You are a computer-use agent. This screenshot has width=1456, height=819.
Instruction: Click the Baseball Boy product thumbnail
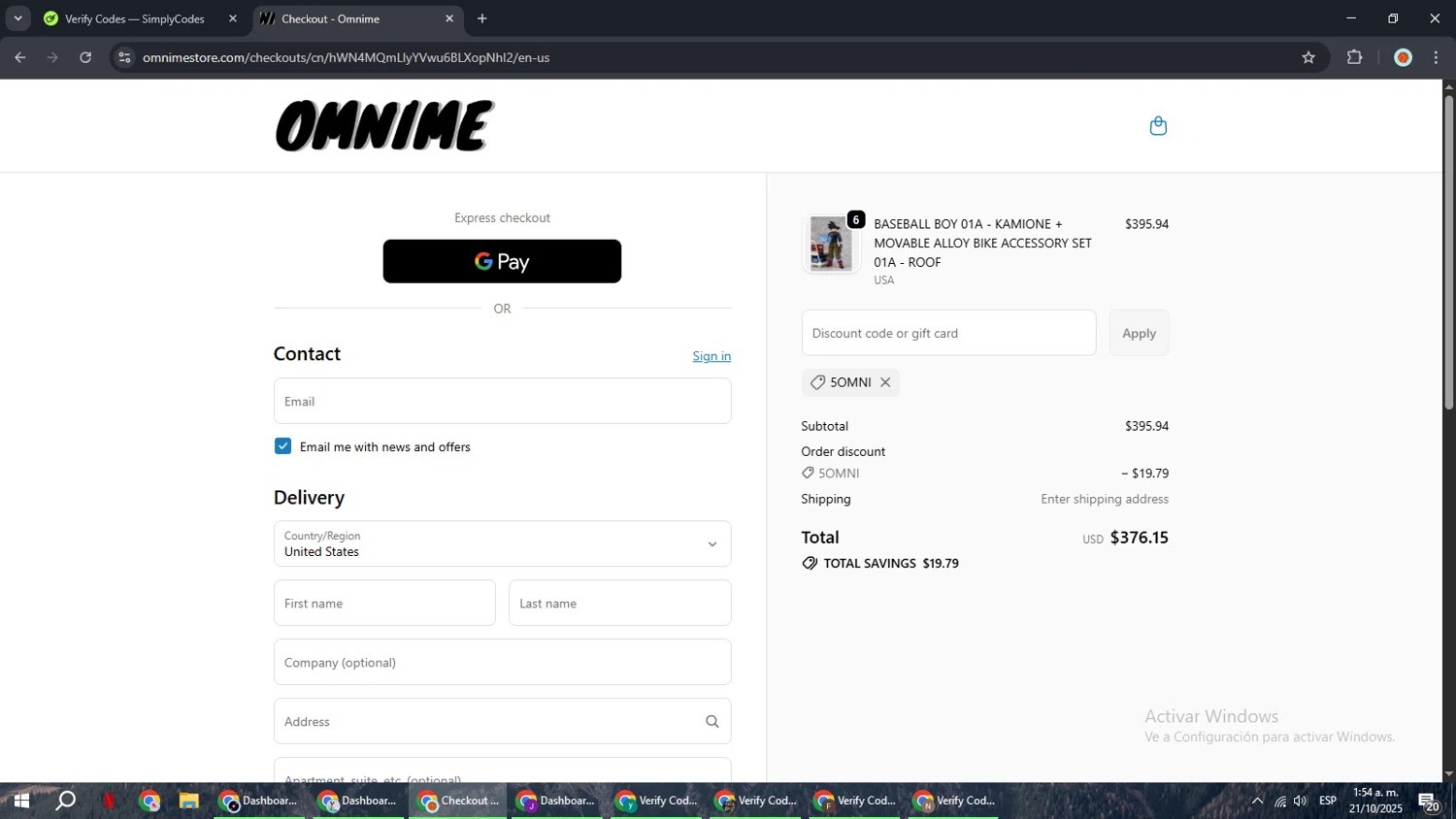point(831,244)
